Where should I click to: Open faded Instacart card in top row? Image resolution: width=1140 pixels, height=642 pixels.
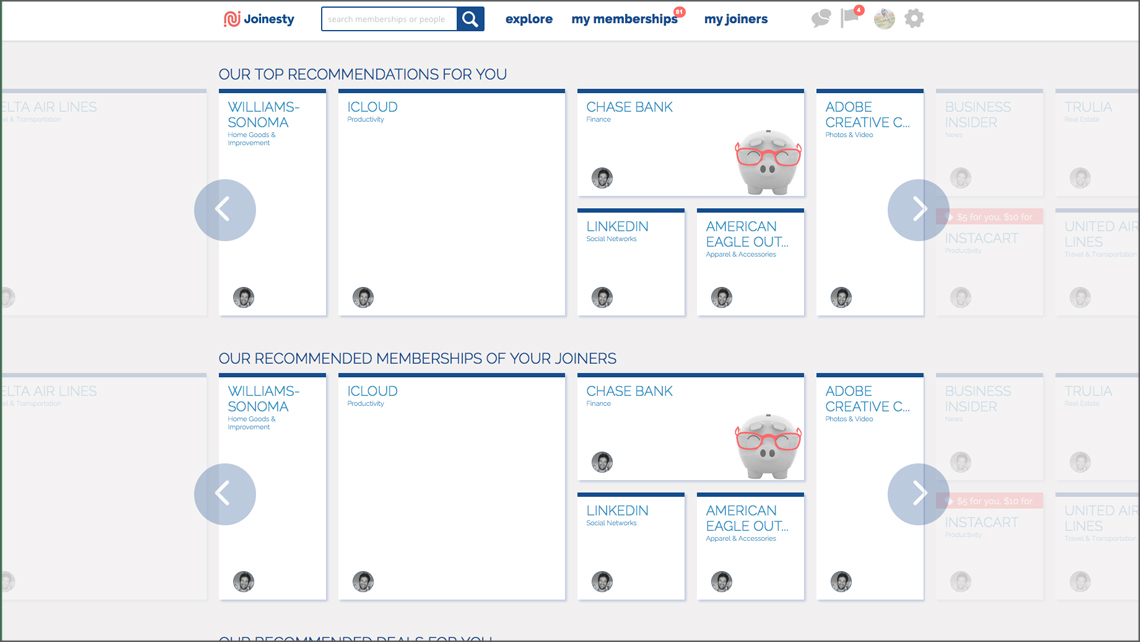[x=990, y=262]
